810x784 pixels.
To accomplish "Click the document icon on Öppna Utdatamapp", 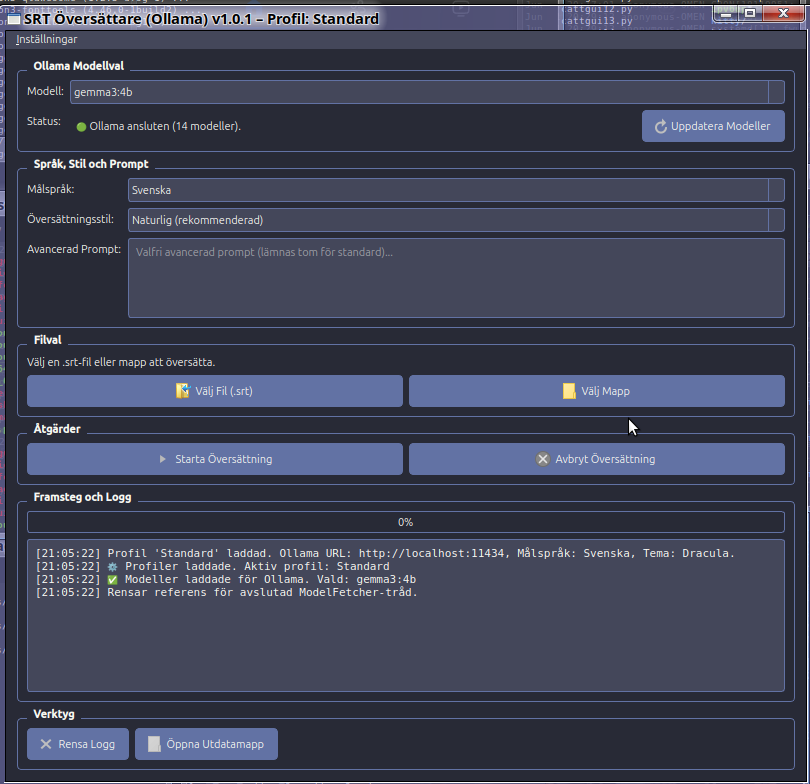I will [154, 744].
